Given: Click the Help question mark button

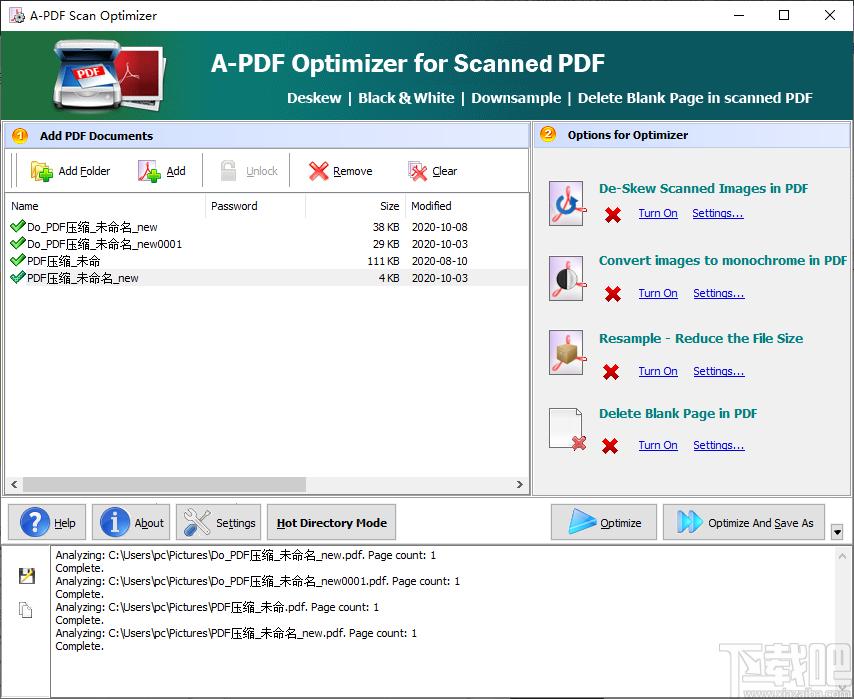Looking at the screenshot, I should (x=47, y=522).
